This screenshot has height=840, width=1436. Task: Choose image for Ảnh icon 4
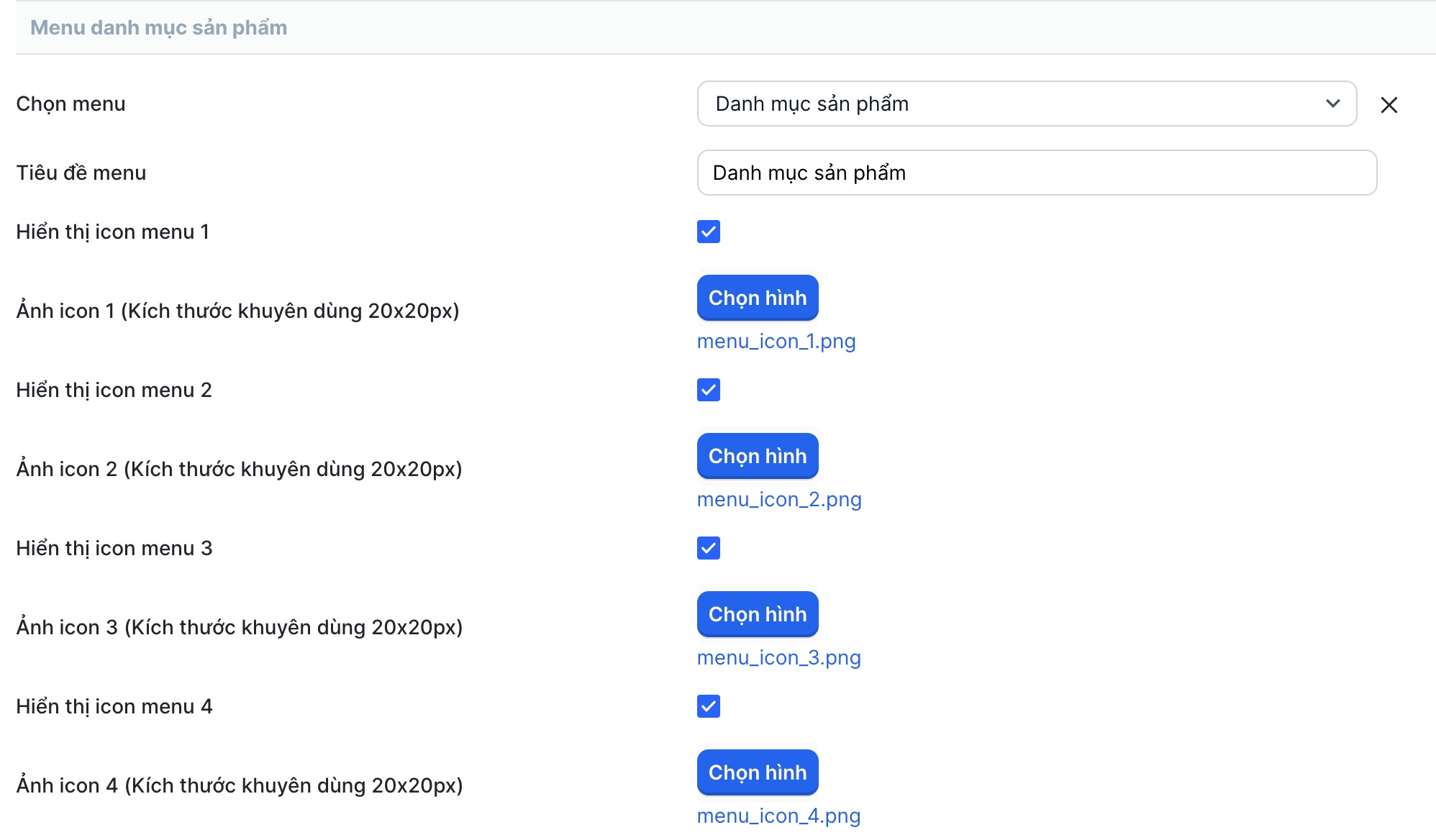(x=758, y=772)
